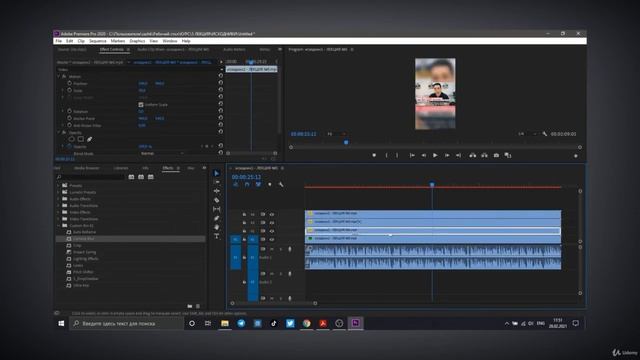Step forward one frame in Program monitor
This screenshot has height=360, width=640.
coord(447,156)
